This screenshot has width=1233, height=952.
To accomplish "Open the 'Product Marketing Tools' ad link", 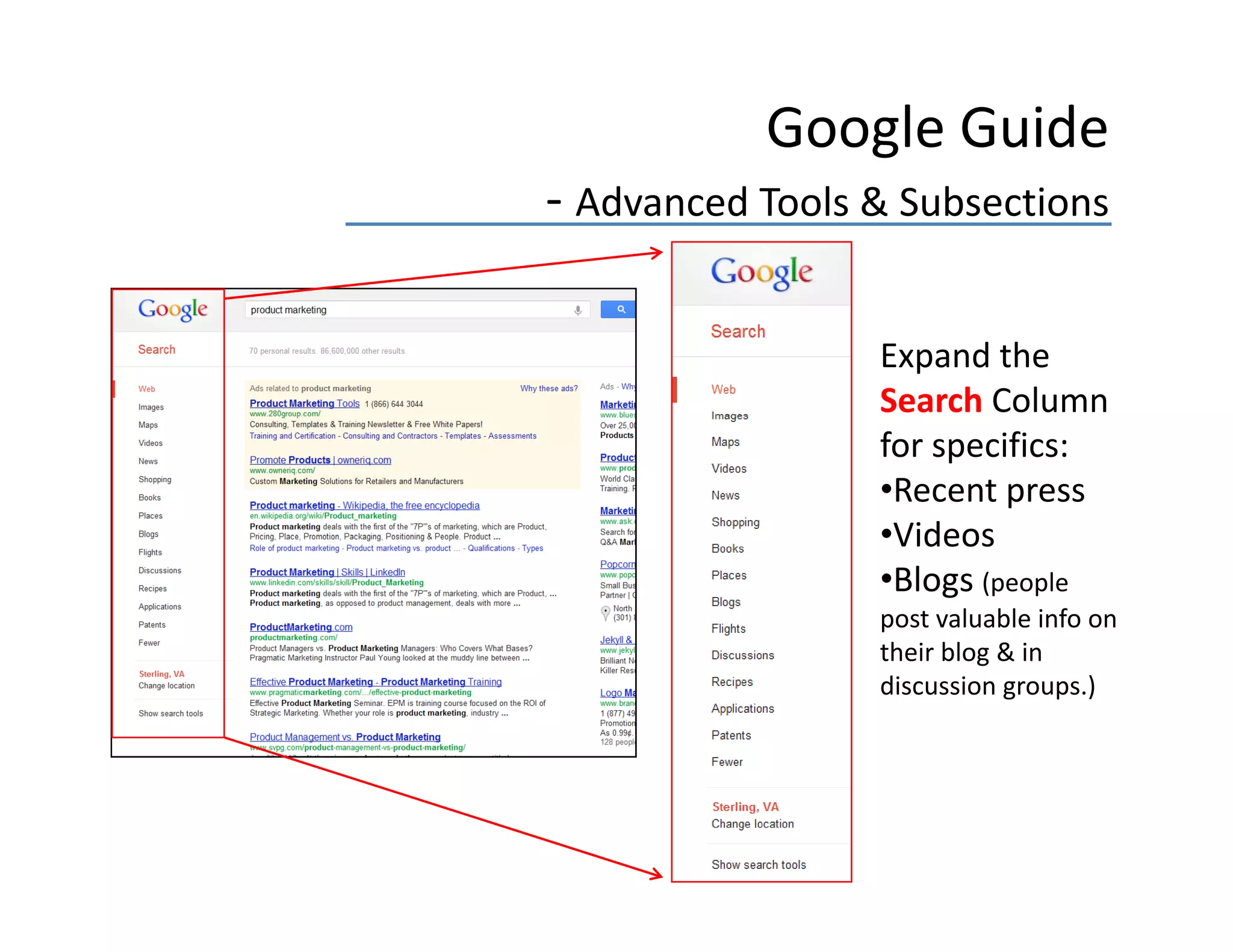I will 305,404.
